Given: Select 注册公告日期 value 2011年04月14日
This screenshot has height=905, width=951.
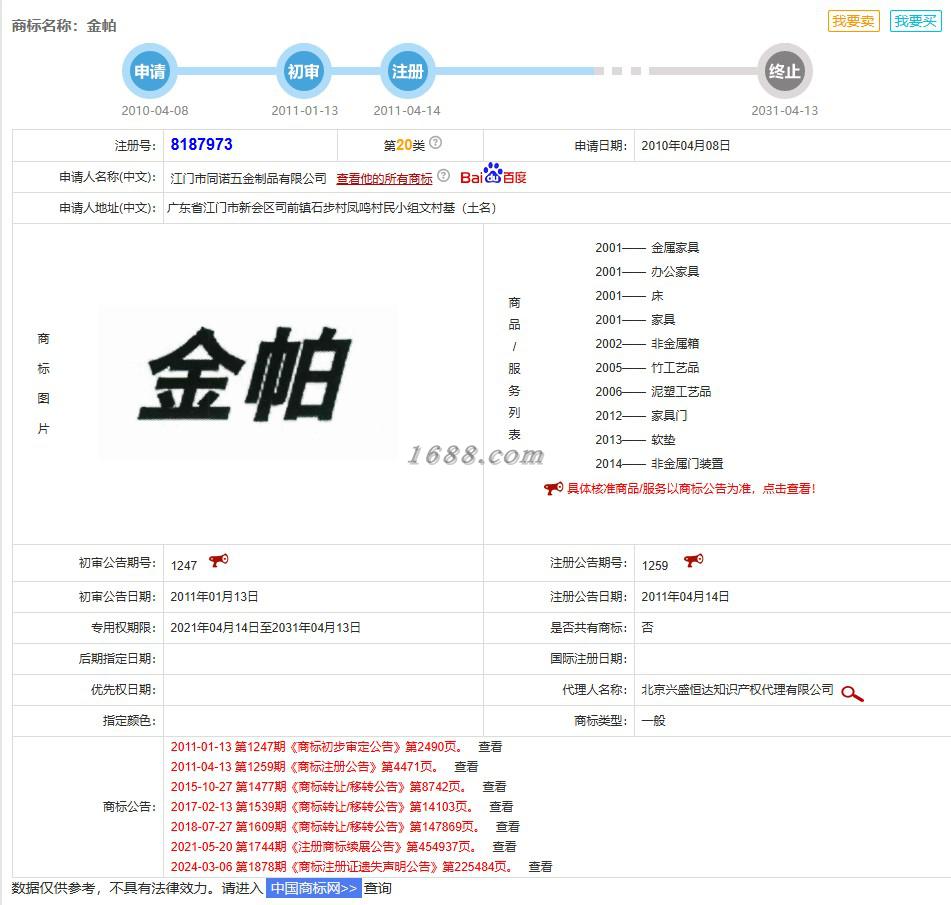Looking at the screenshot, I should point(685,597).
